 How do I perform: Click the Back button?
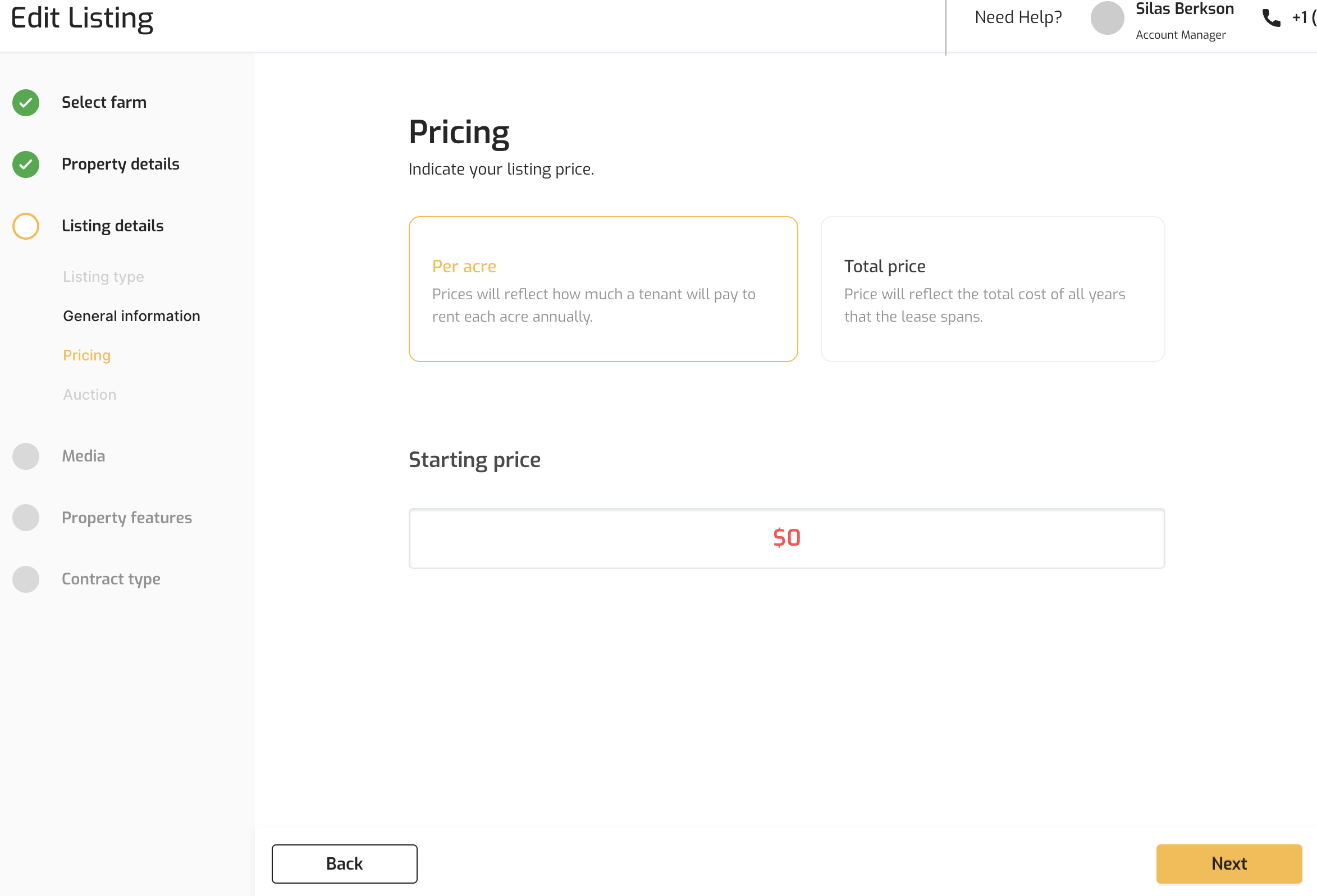click(344, 863)
